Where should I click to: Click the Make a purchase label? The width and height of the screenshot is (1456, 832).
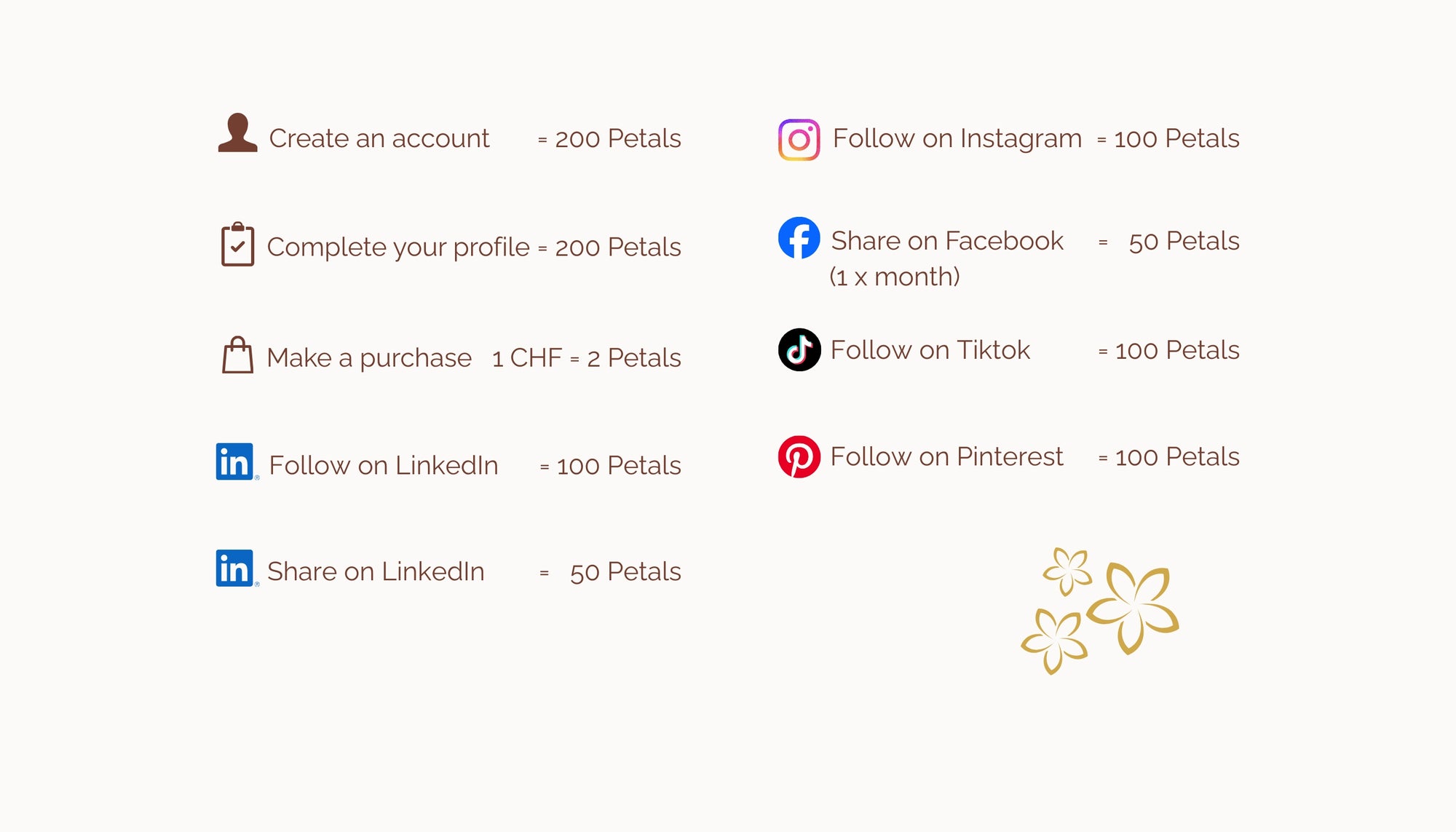(x=369, y=357)
